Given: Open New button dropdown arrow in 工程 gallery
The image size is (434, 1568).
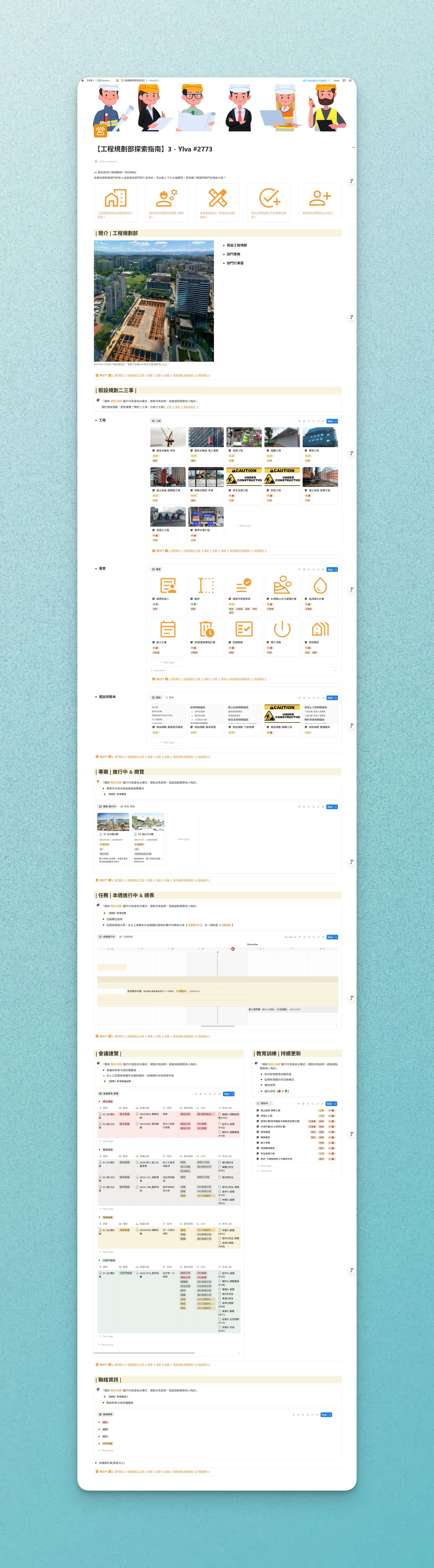Looking at the screenshot, I should 336,421.
